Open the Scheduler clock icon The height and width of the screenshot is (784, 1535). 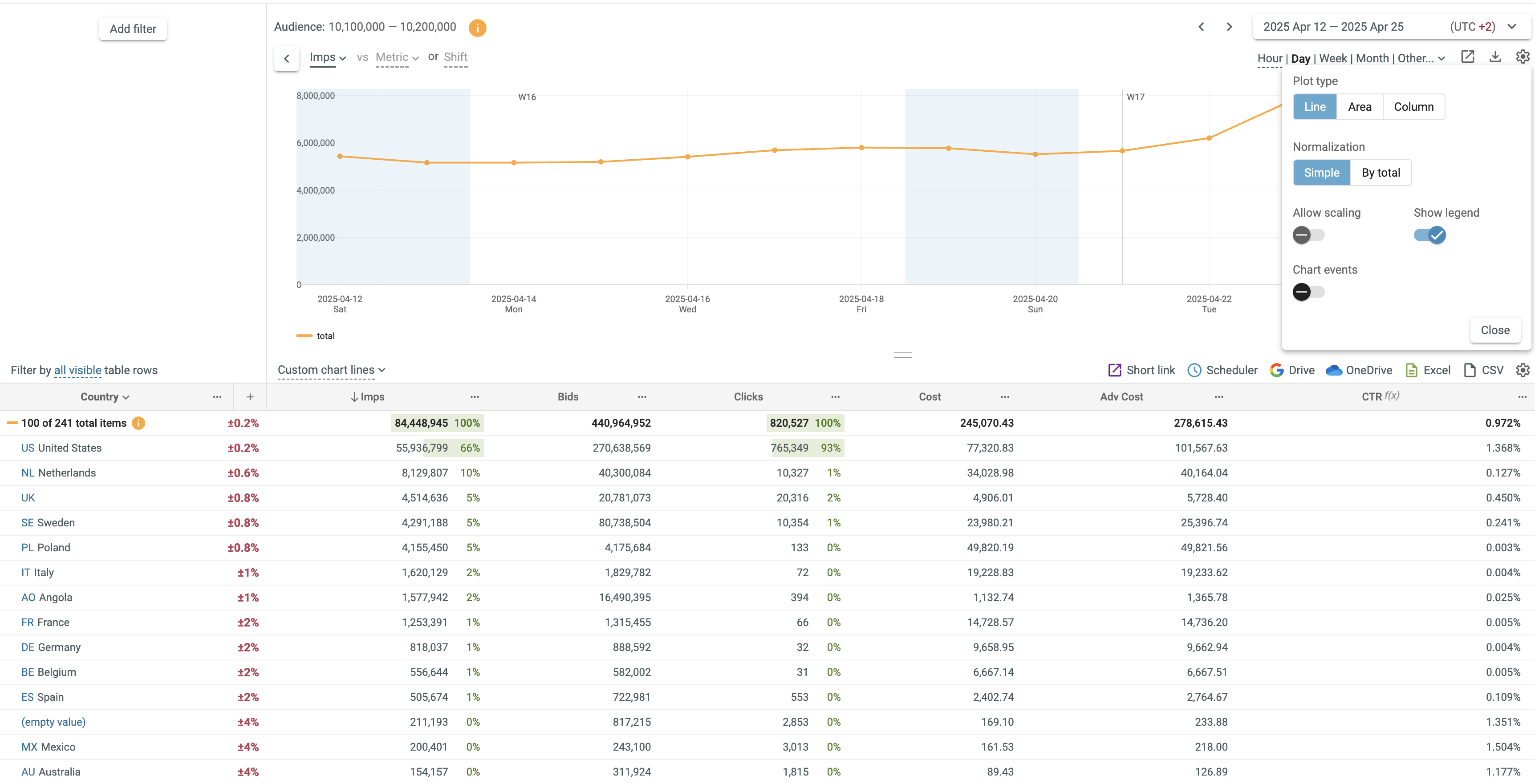pos(1194,370)
